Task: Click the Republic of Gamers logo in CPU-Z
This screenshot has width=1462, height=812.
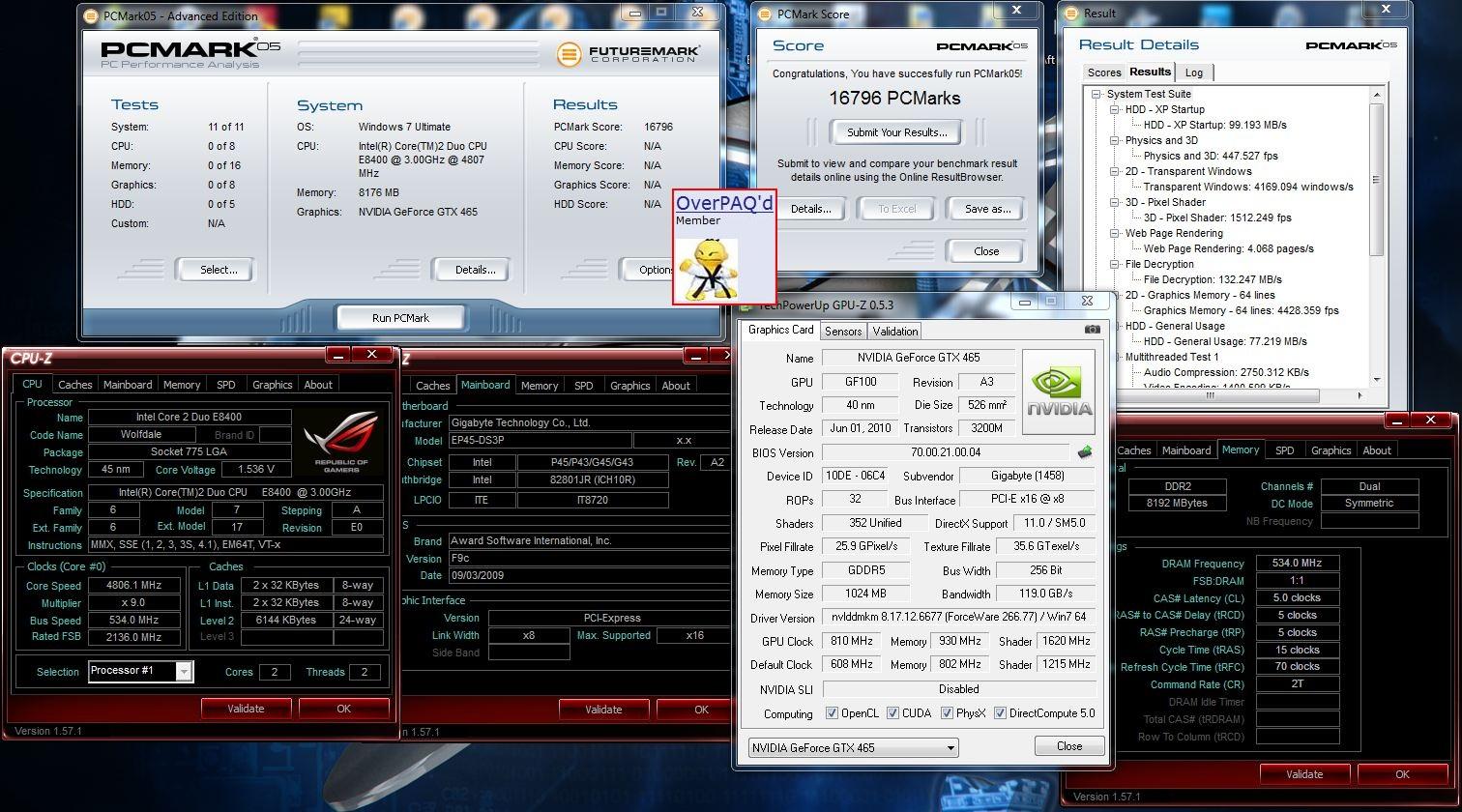Action: click(x=340, y=443)
